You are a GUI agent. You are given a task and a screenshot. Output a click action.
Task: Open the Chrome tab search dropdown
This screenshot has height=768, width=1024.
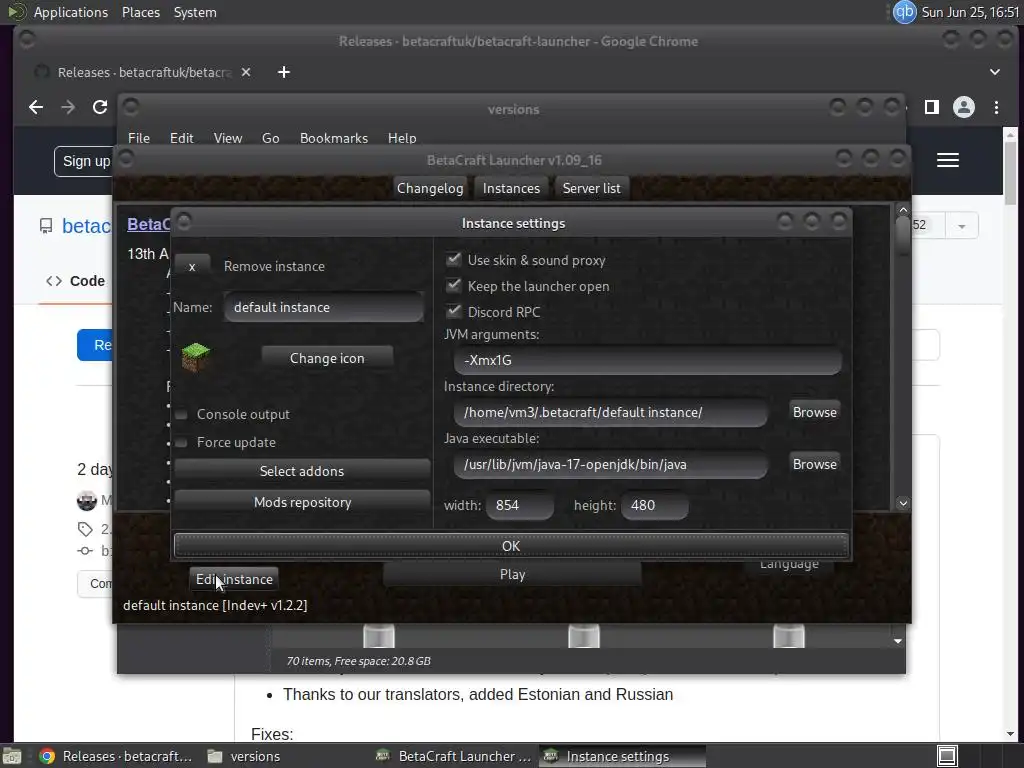tap(995, 72)
